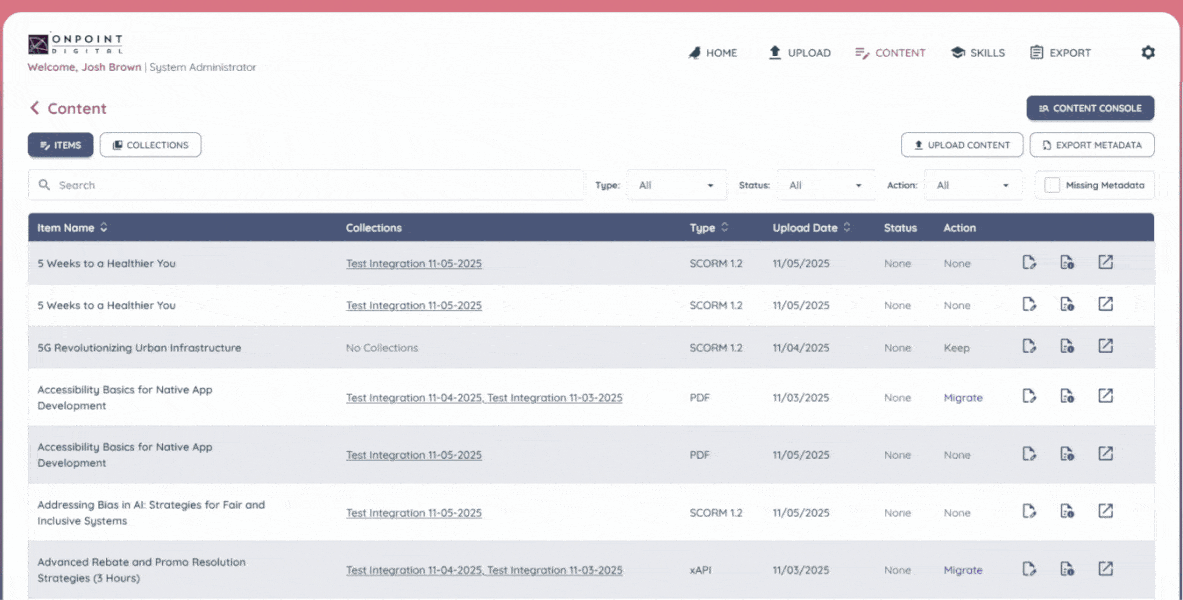The width and height of the screenshot is (1183, 600).
Task: Go to Skills in the top navigation
Action: [x=977, y=53]
